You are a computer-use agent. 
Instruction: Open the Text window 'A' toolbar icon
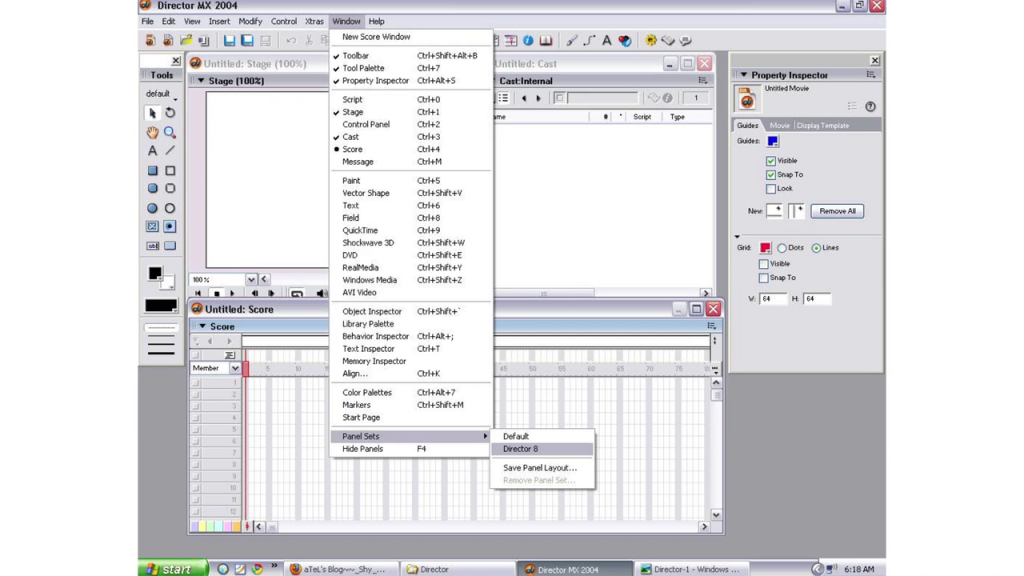coord(607,40)
